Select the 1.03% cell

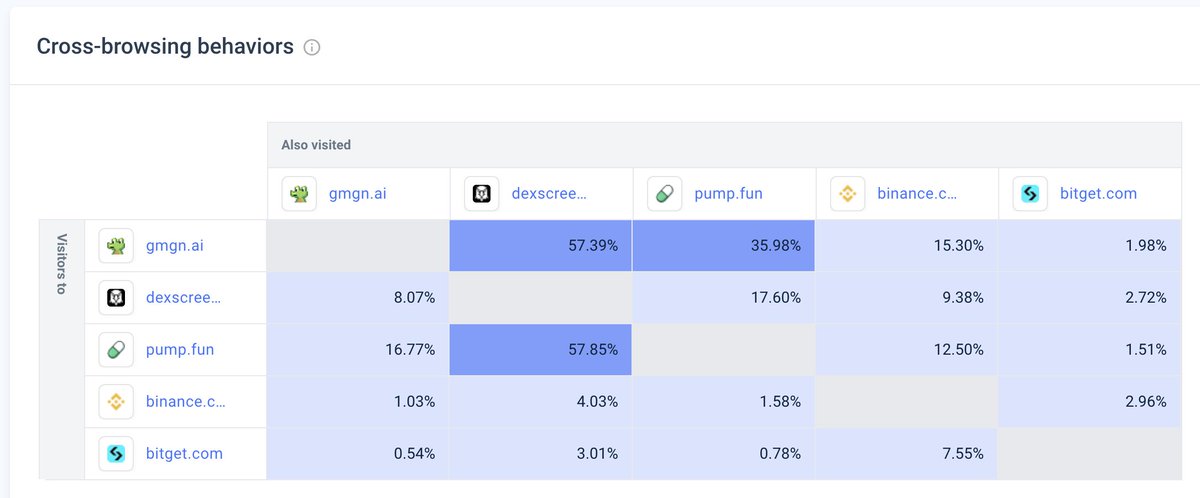pos(358,402)
